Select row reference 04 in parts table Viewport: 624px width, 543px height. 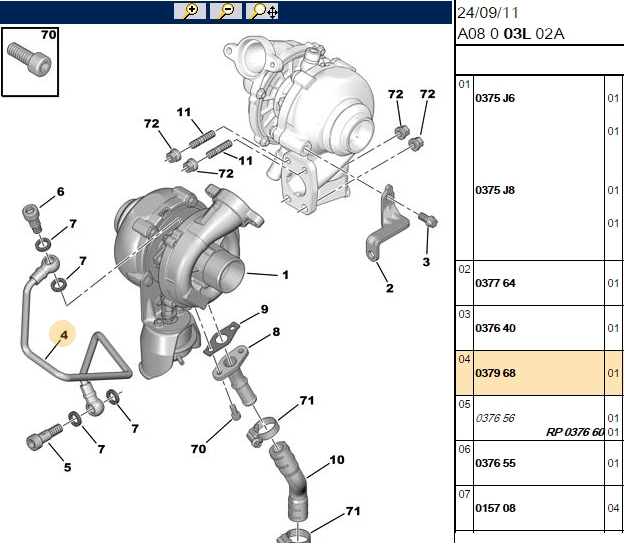coord(464,359)
